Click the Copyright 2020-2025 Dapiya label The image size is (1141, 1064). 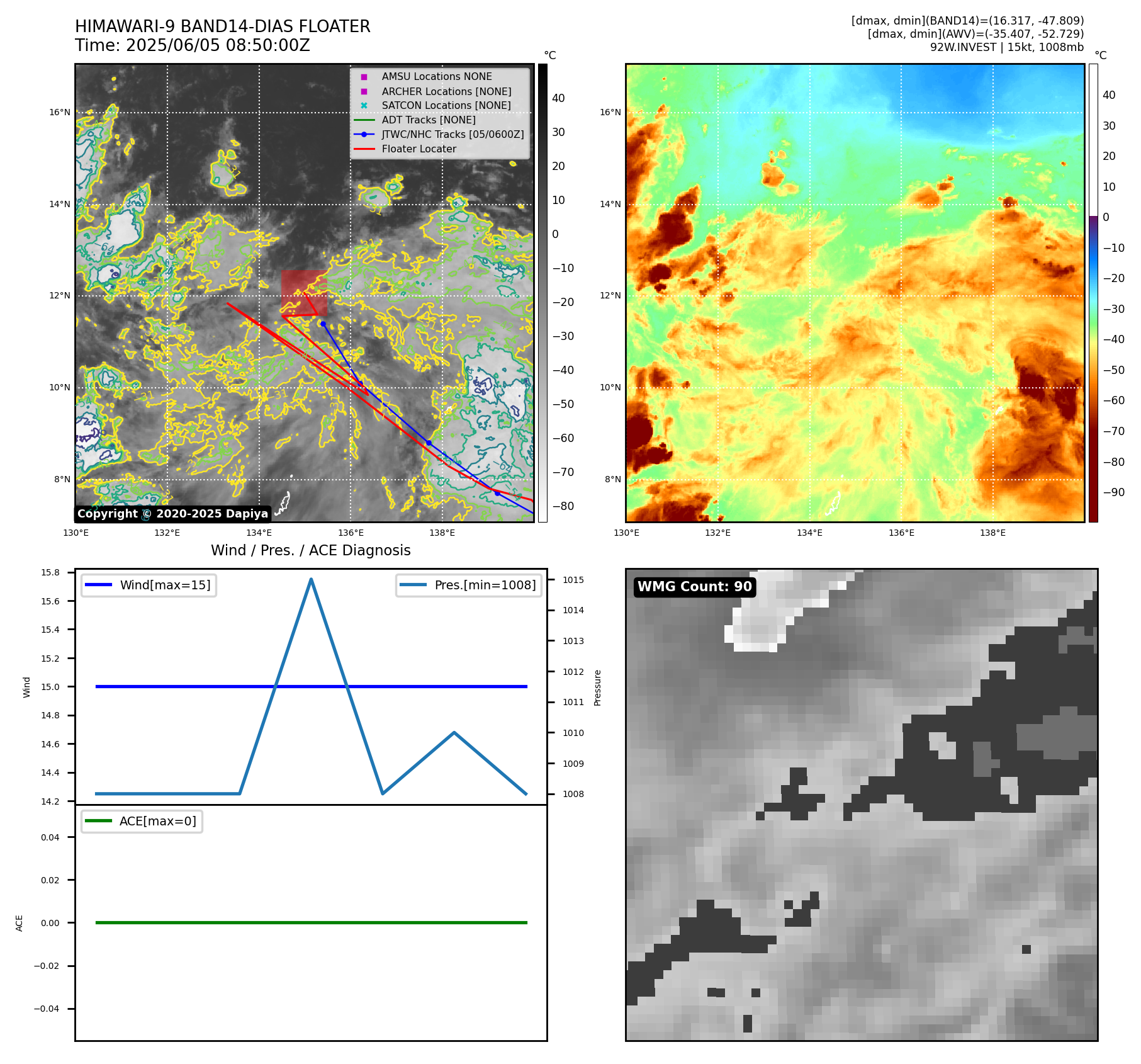click(172, 514)
